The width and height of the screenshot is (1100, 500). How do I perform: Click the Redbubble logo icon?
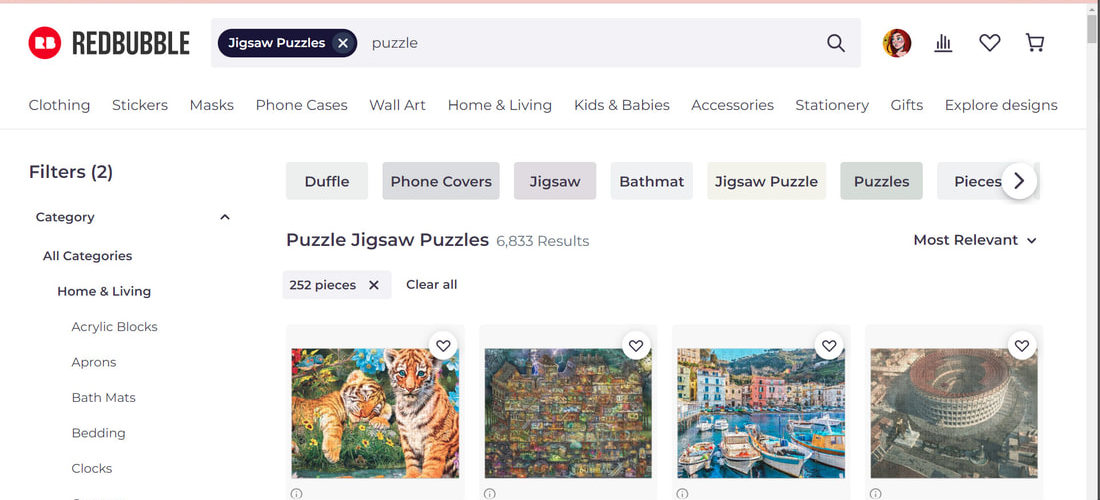(45, 43)
